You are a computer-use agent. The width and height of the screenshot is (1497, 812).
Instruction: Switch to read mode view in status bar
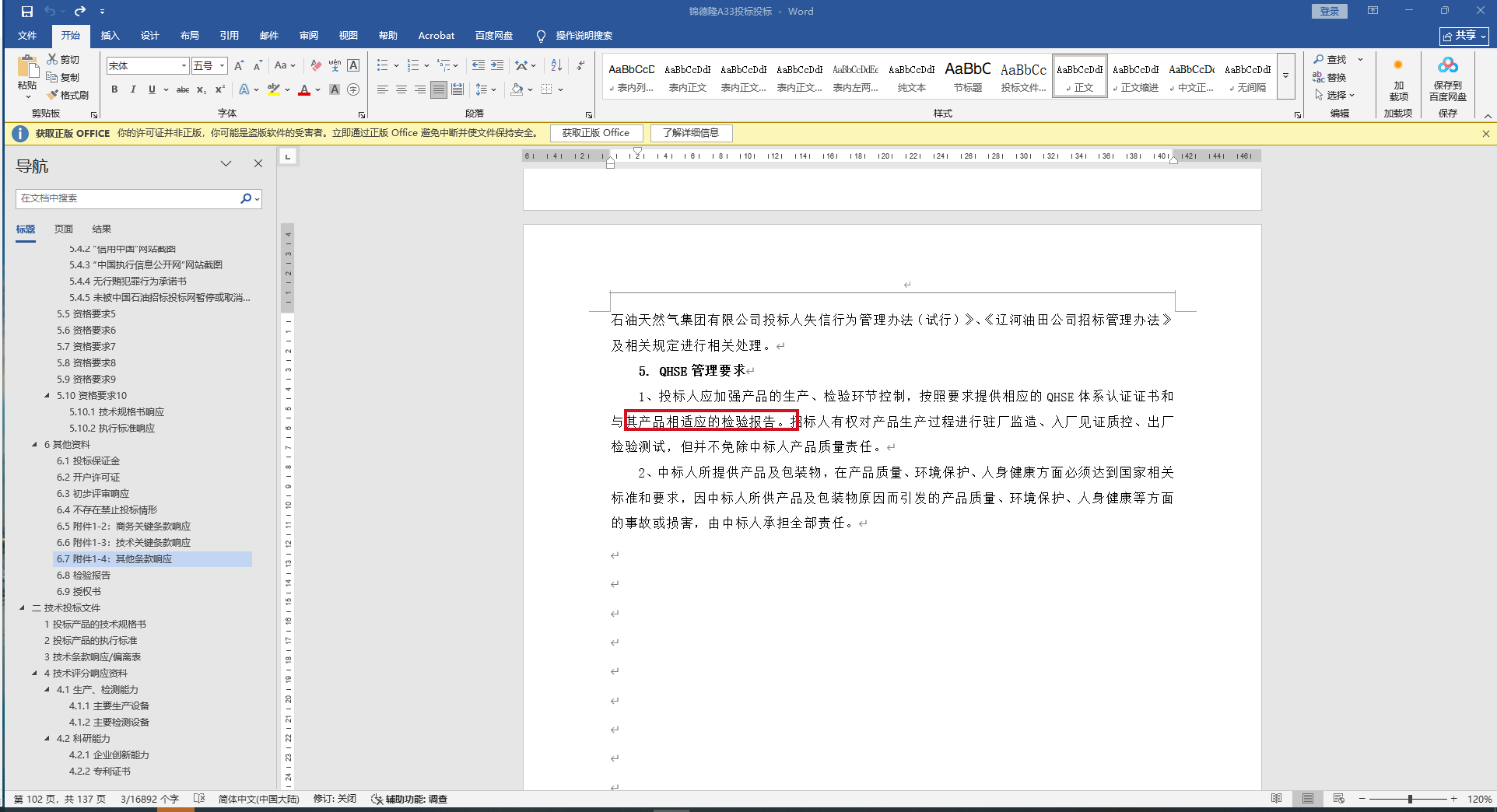[x=1276, y=799]
